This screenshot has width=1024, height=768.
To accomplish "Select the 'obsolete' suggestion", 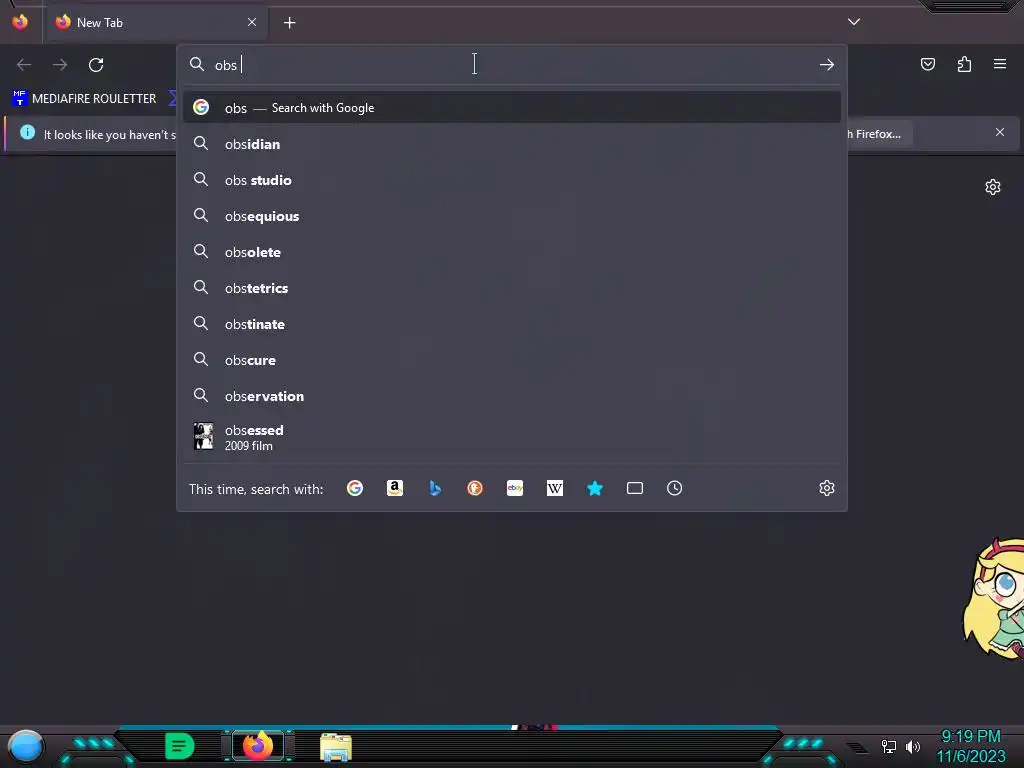I will tap(512, 252).
